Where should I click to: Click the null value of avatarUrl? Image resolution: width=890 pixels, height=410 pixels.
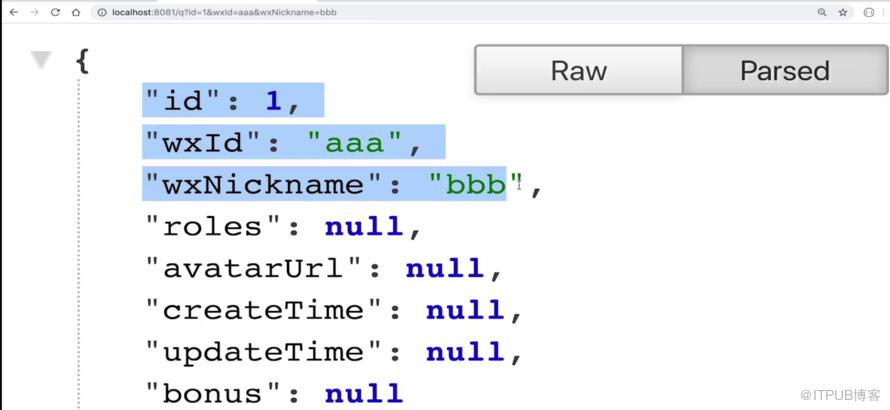(445, 269)
